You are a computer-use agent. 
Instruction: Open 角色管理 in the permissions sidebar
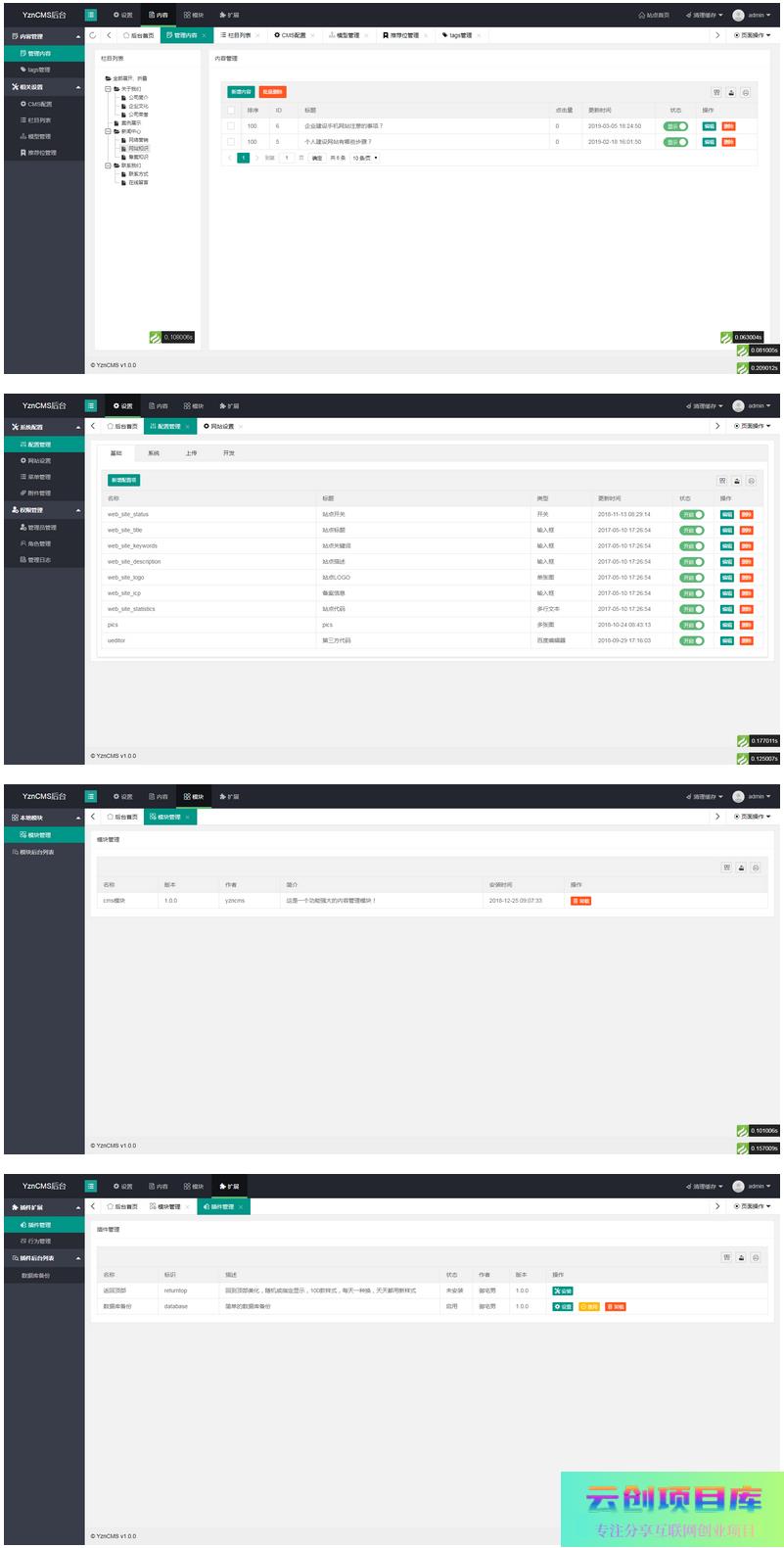[38, 543]
